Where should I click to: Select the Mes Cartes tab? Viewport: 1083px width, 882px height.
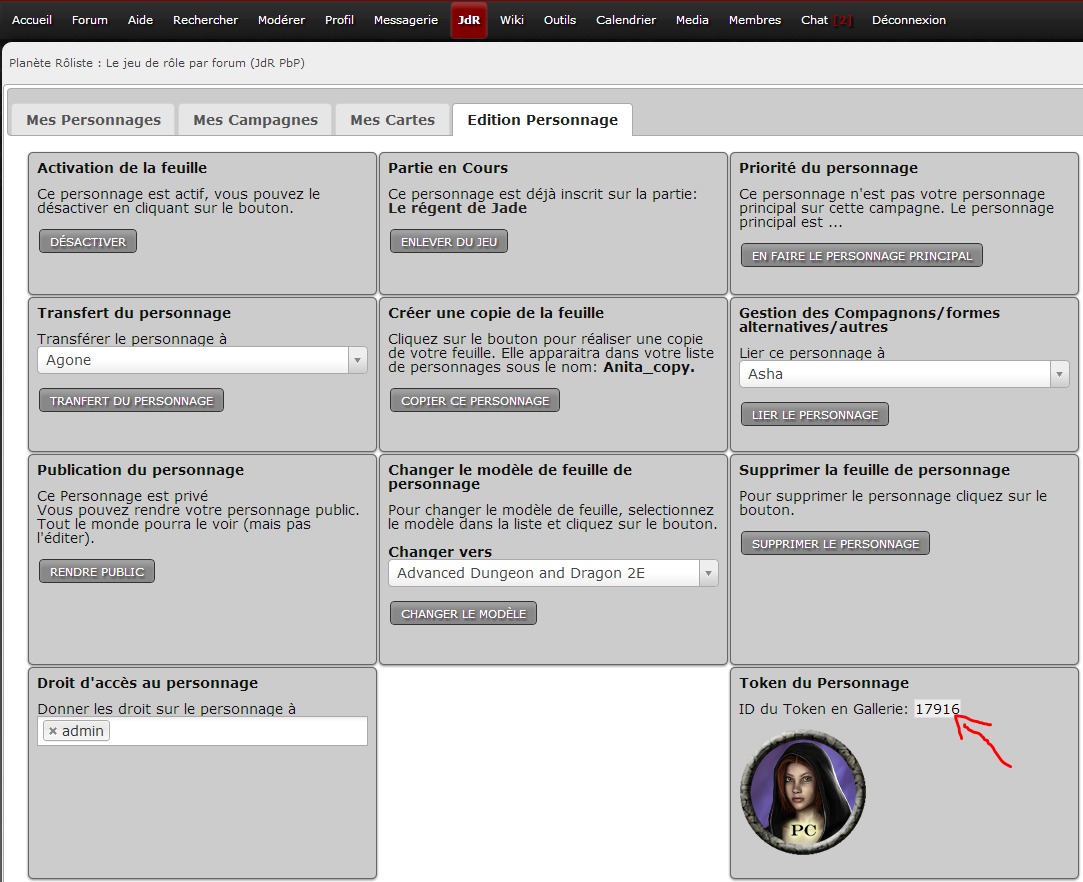point(392,120)
